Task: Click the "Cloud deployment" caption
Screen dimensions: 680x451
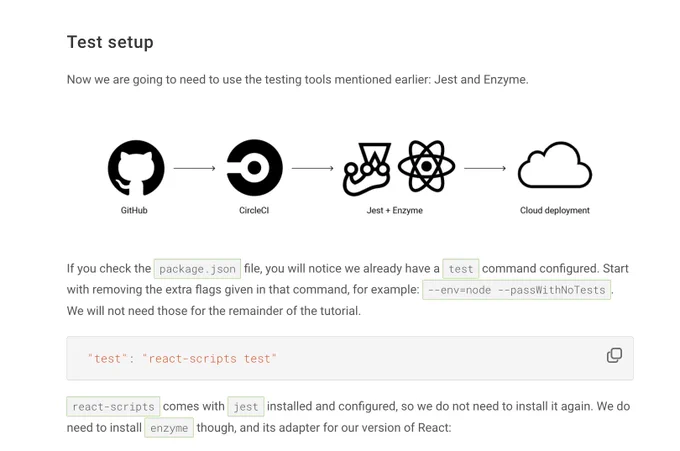Action: (555, 210)
